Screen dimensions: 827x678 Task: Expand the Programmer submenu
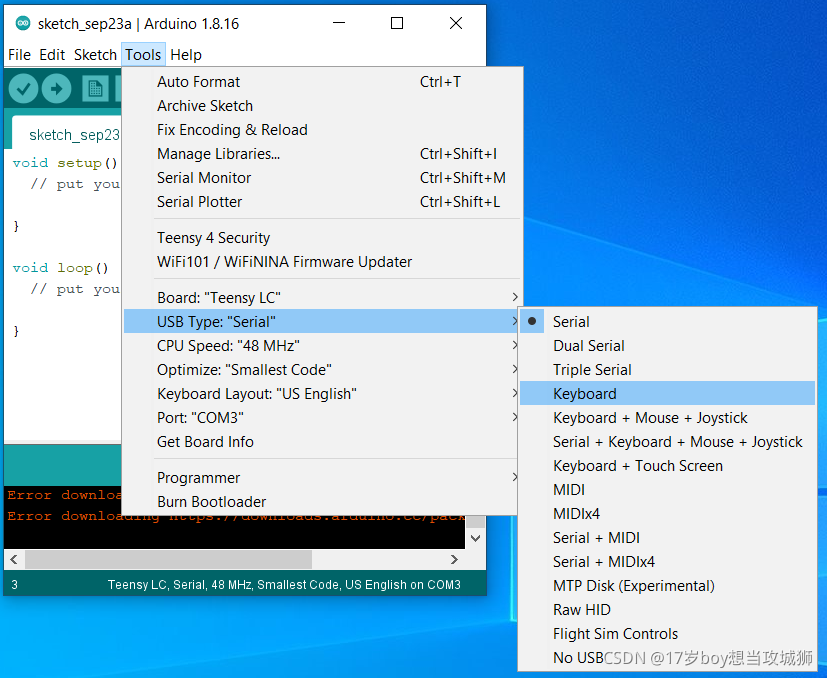coord(321,478)
